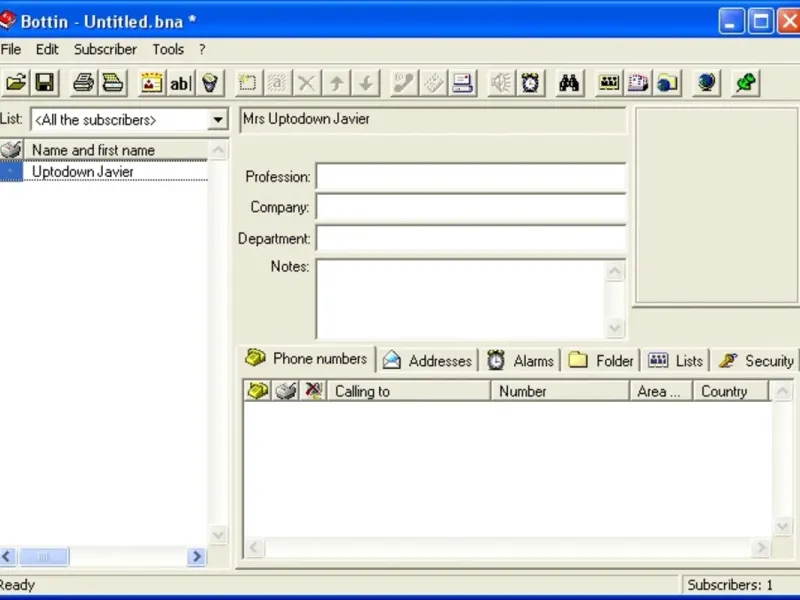Click the new subscriber card icon

[x=151, y=83]
